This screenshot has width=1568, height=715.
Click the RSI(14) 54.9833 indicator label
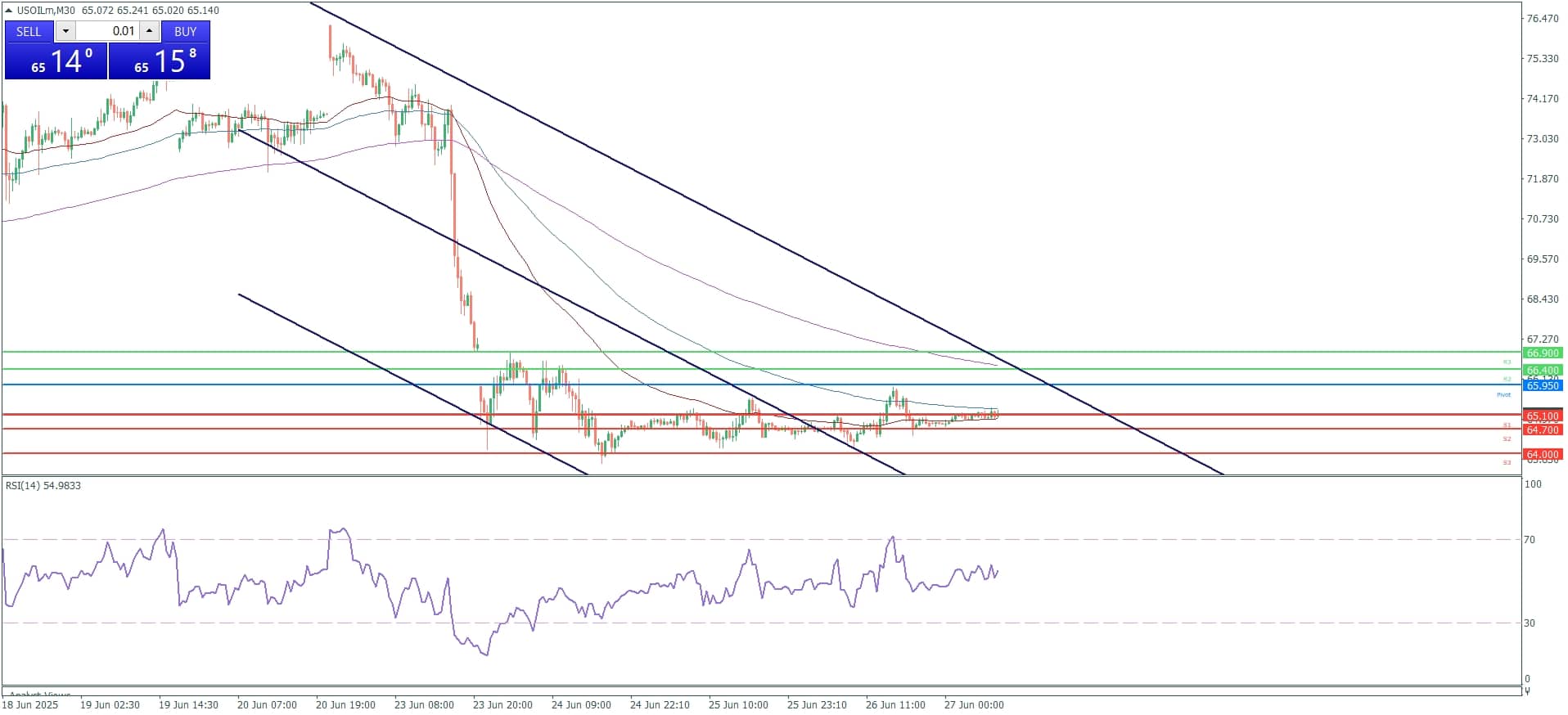43,486
